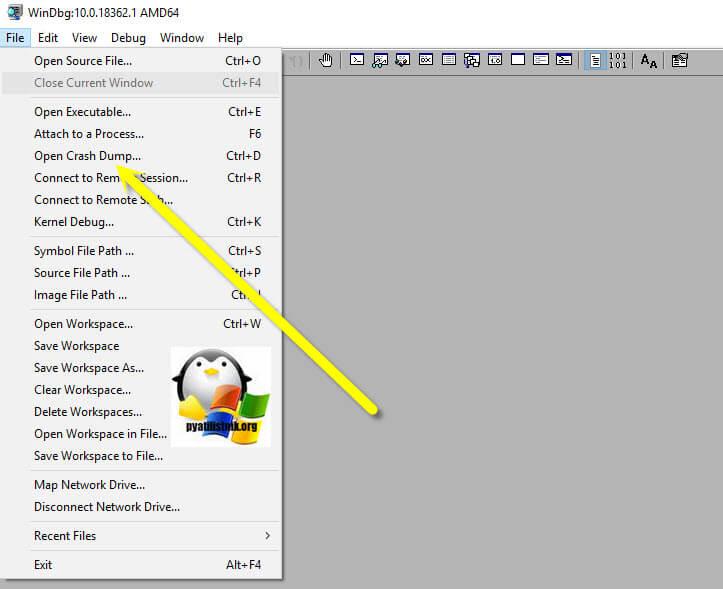Open Processes and Threads window icon
The image size is (723, 589).
click(x=540, y=60)
